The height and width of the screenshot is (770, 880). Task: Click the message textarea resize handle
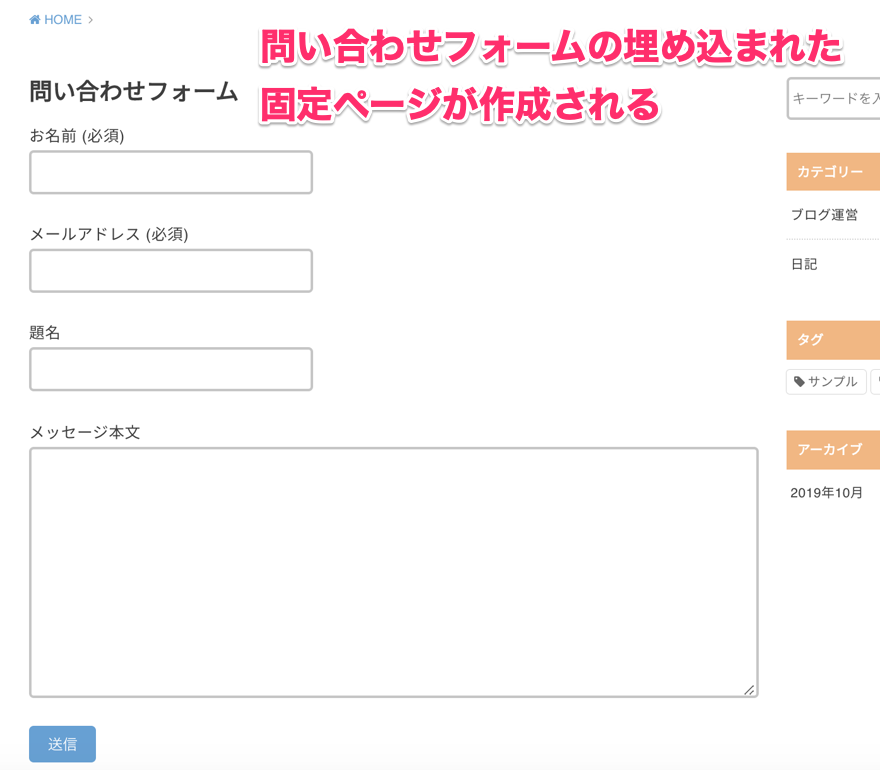coord(749,689)
